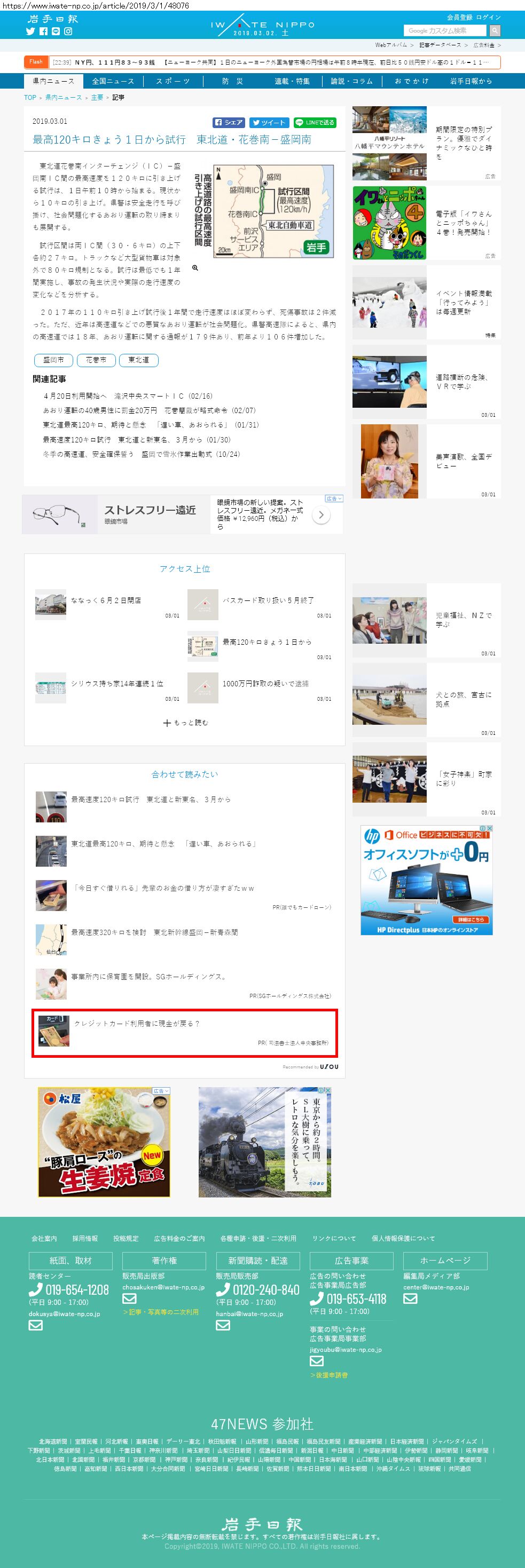The image size is (525, 1568).
Task: Click the map enlarge magnifier icon
Action: click(x=195, y=268)
